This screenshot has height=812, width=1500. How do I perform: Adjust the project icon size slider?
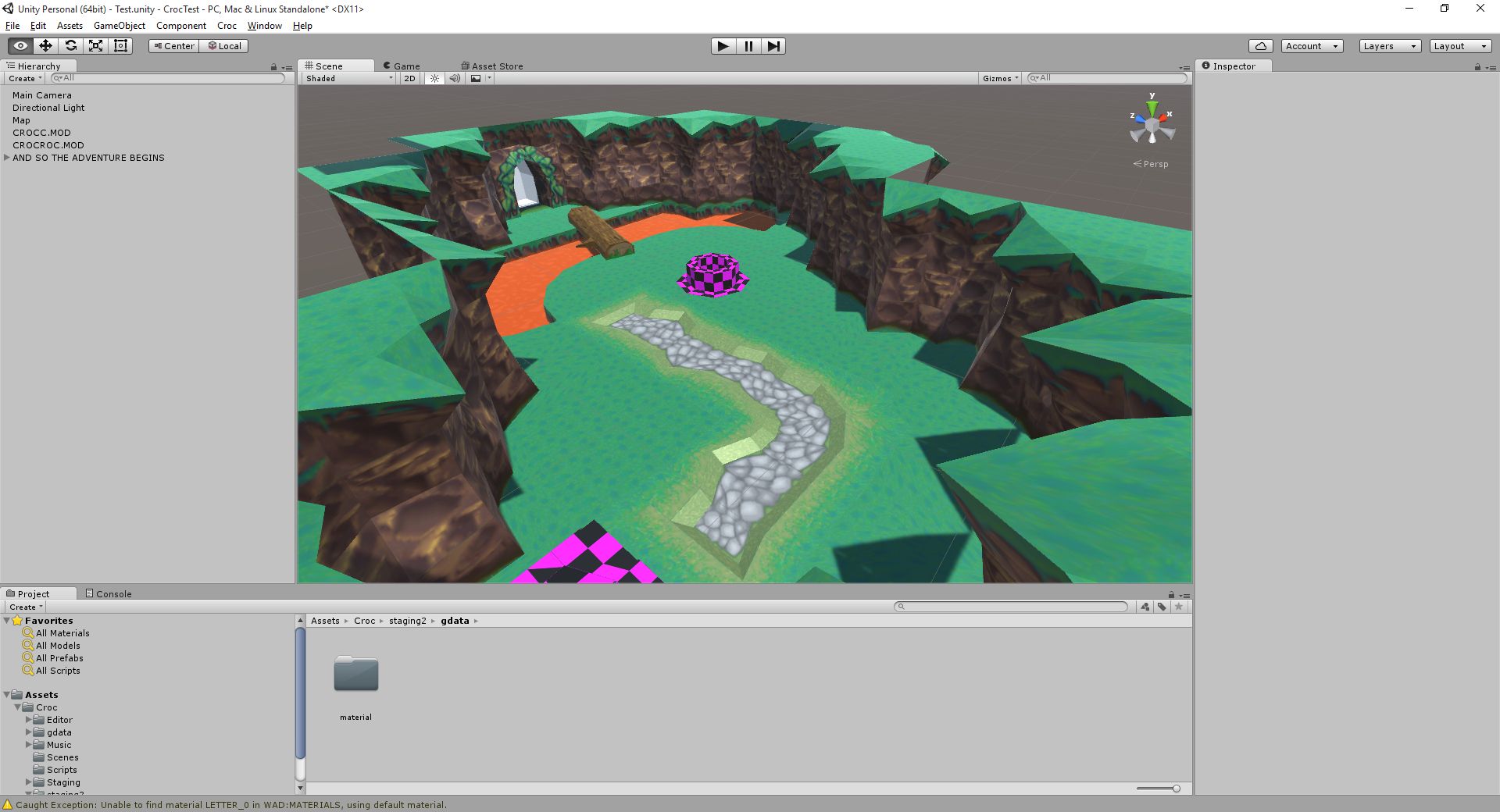click(1158, 789)
